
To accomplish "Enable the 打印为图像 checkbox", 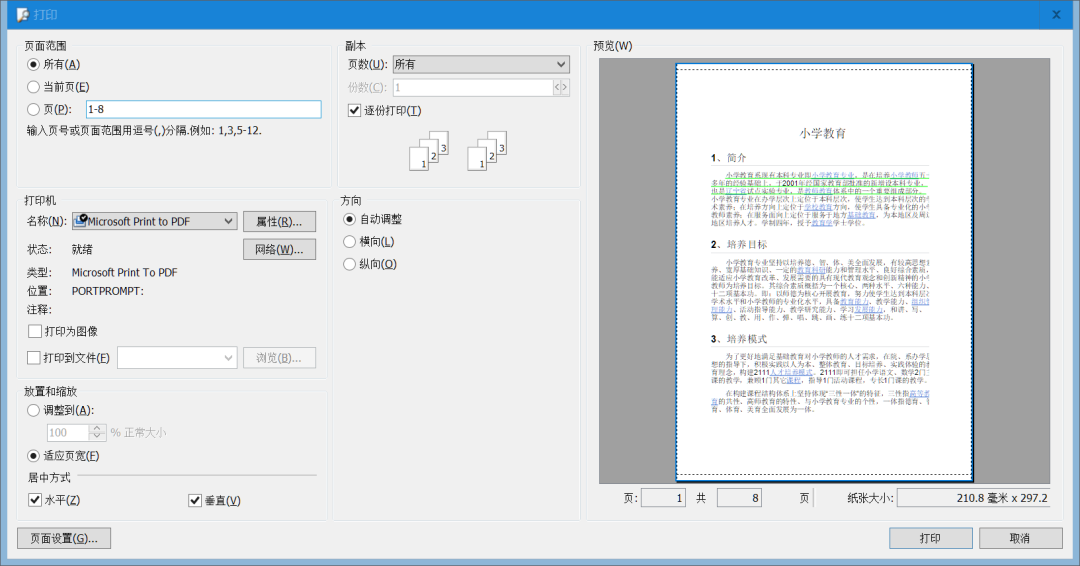I will click(x=34, y=331).
